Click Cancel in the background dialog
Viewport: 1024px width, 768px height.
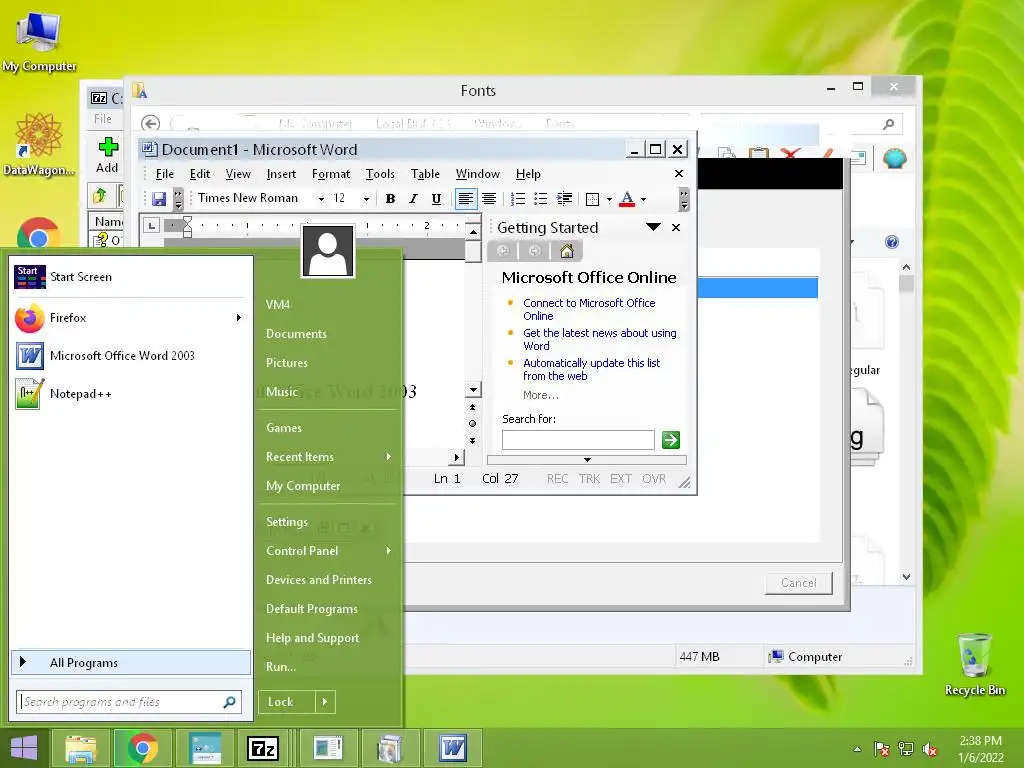coord(799,583)
